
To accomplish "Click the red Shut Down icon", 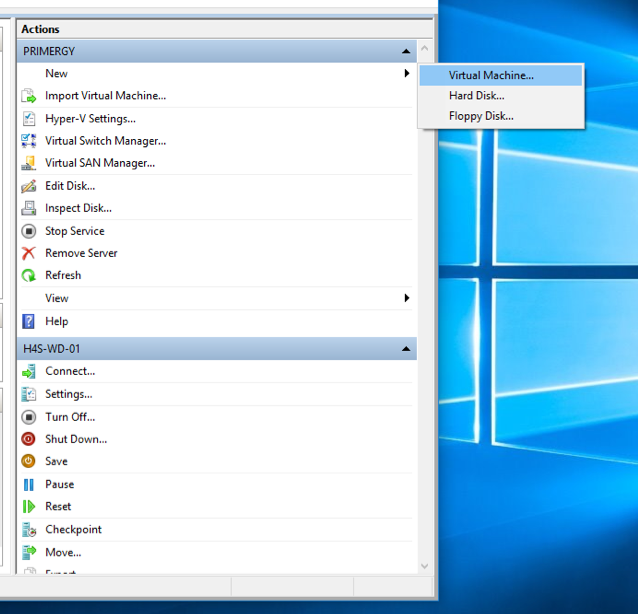I will point(28,439).
